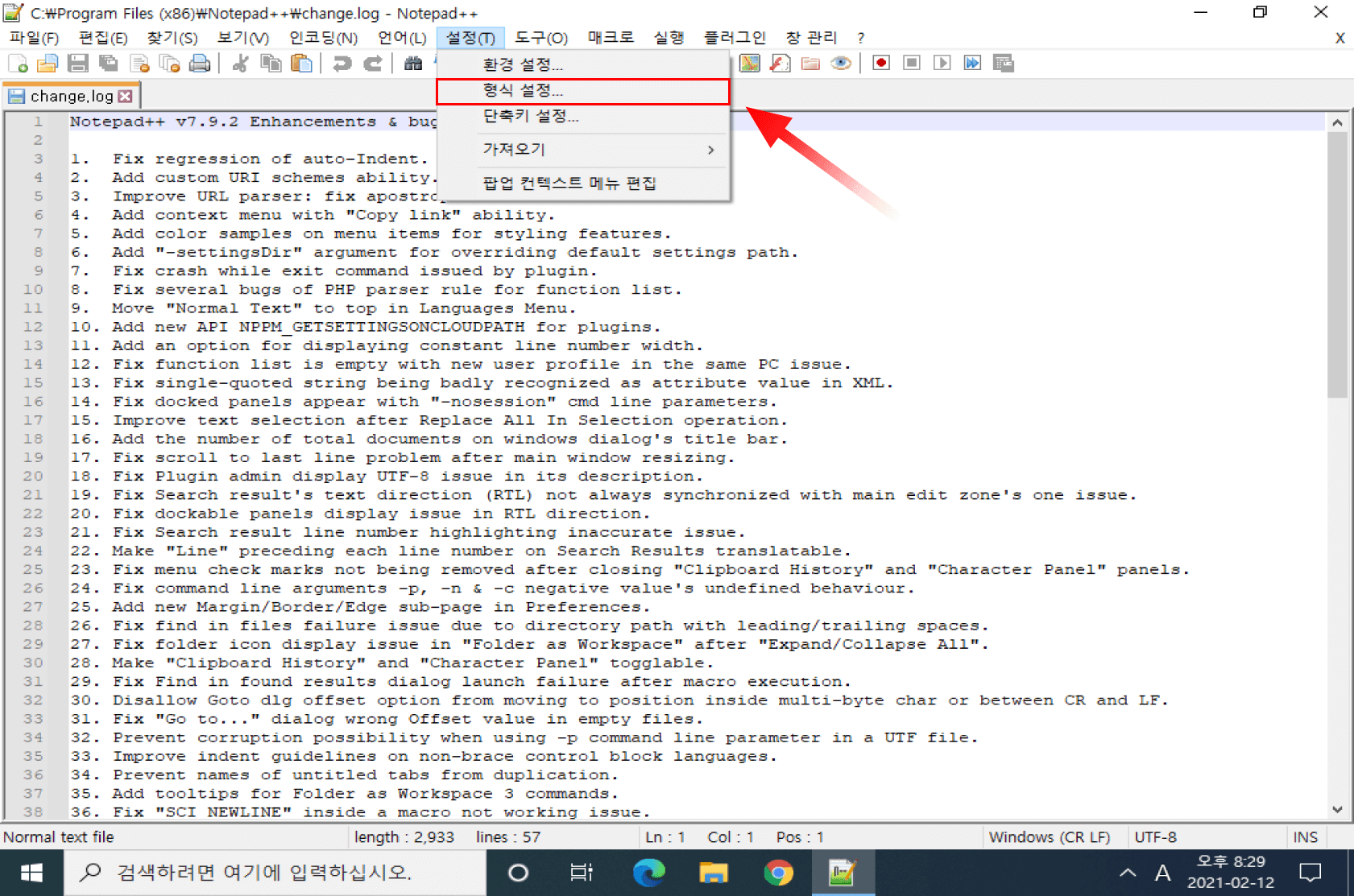Close the open 설정(T) menu from the menu bar

pyautogui.click(x=470, y=38)
